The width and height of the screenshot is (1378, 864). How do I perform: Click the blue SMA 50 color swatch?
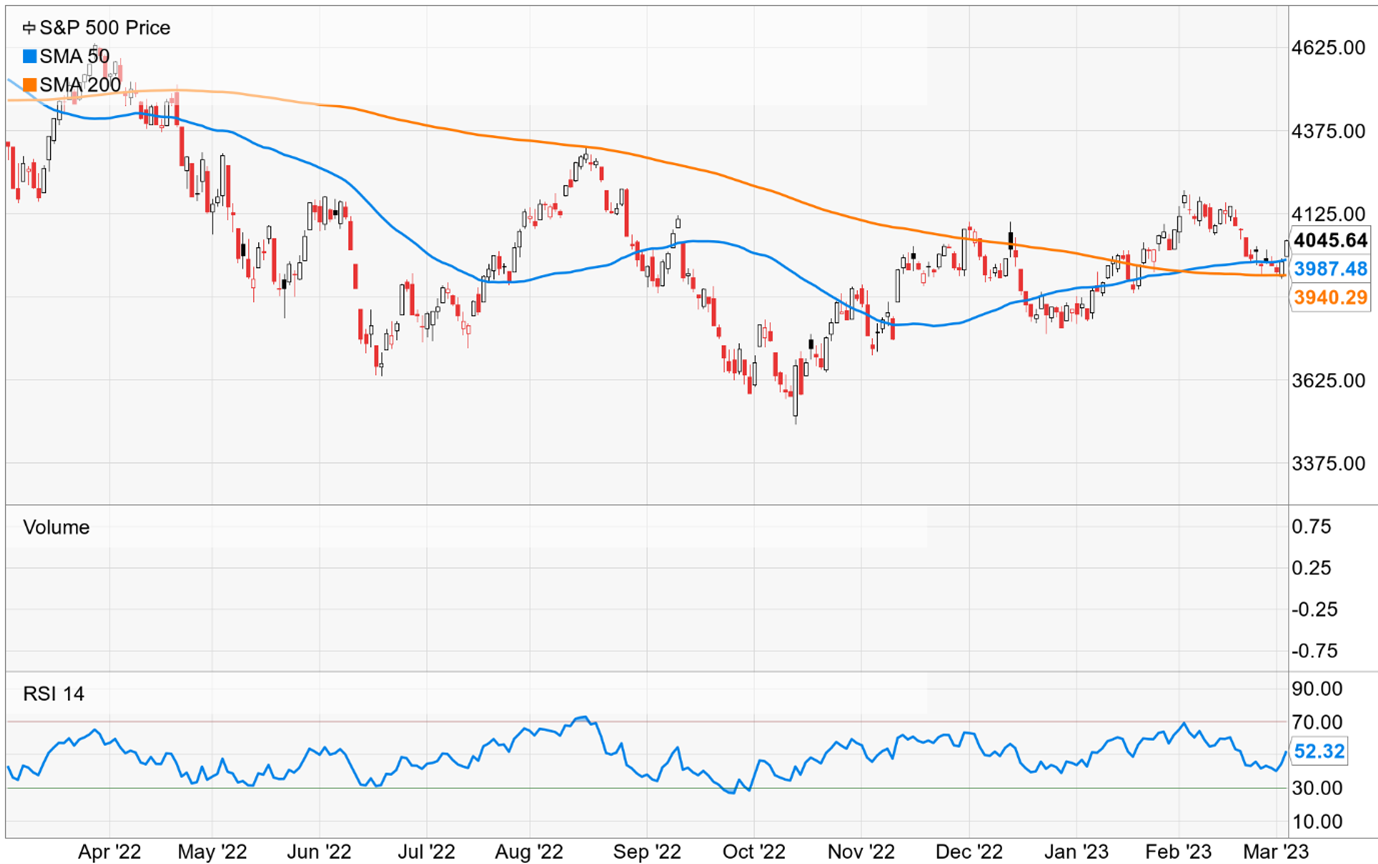coord(28,57)
